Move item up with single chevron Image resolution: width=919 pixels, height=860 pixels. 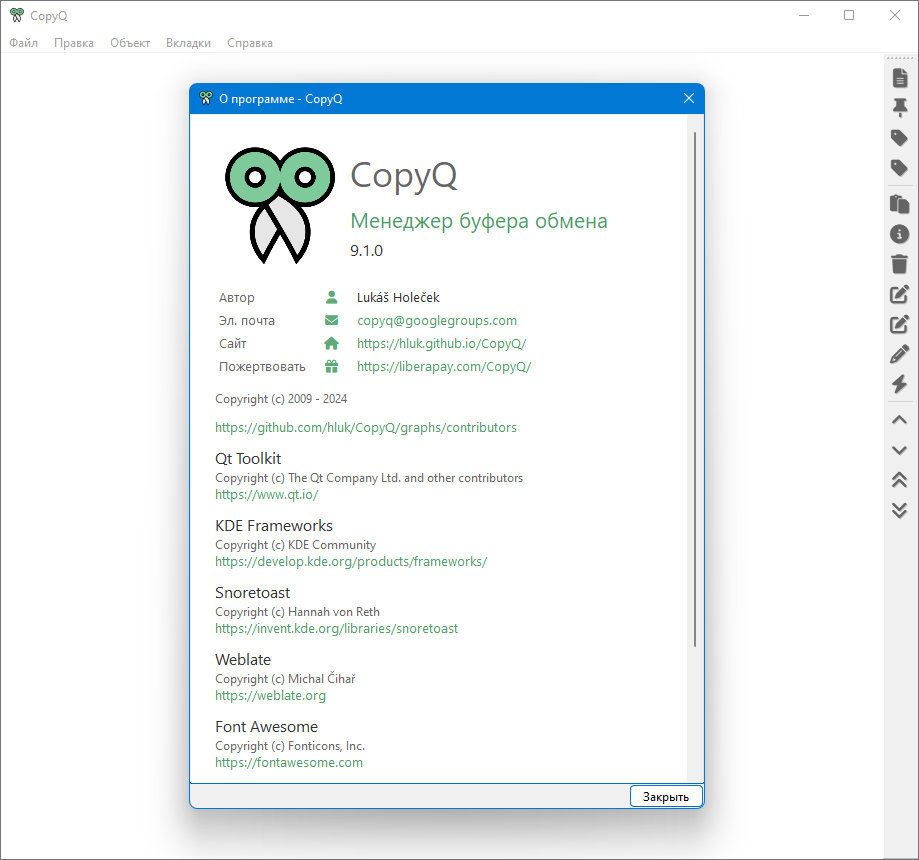click(900, 420)
